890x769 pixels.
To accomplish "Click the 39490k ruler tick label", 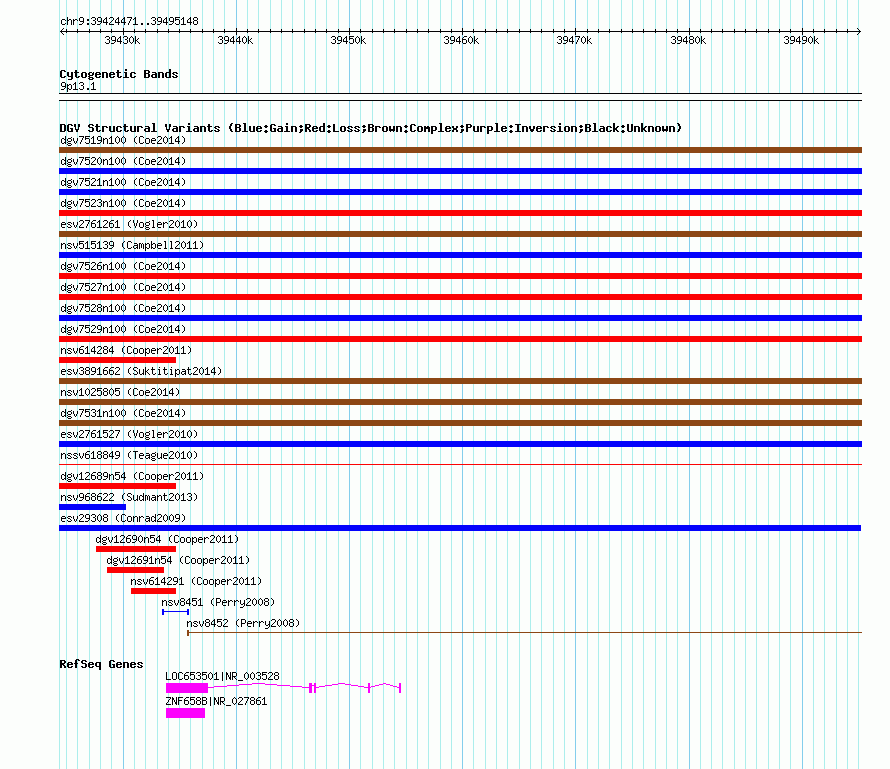I will coord(801,40).
